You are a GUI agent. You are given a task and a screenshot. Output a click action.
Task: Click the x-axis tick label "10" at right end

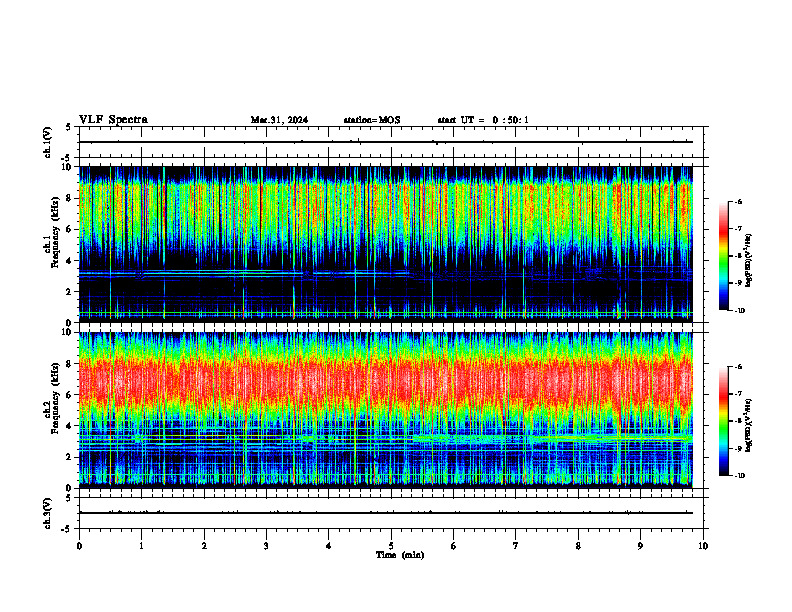703,546
